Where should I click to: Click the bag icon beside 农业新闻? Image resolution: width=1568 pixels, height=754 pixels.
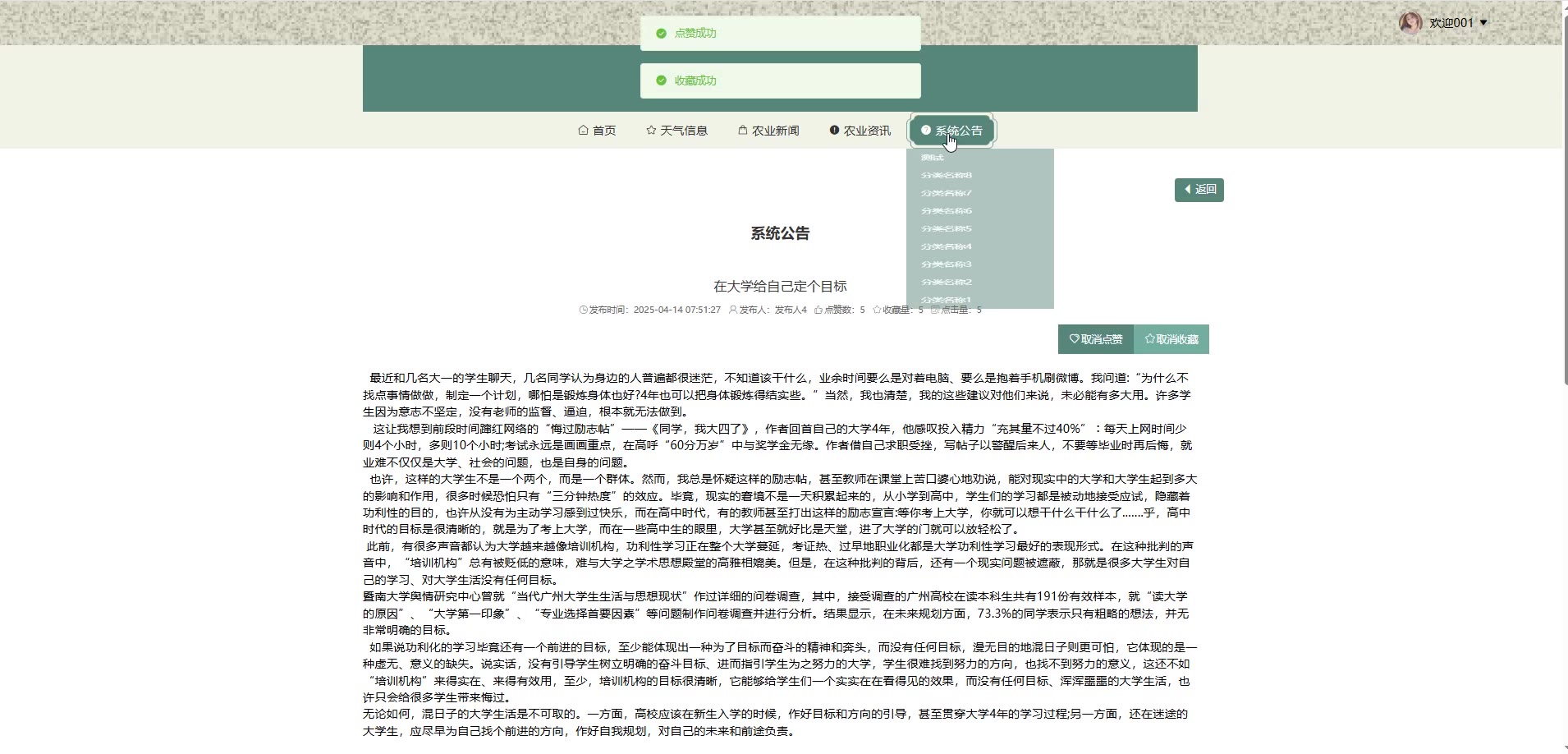coord(743,131)
